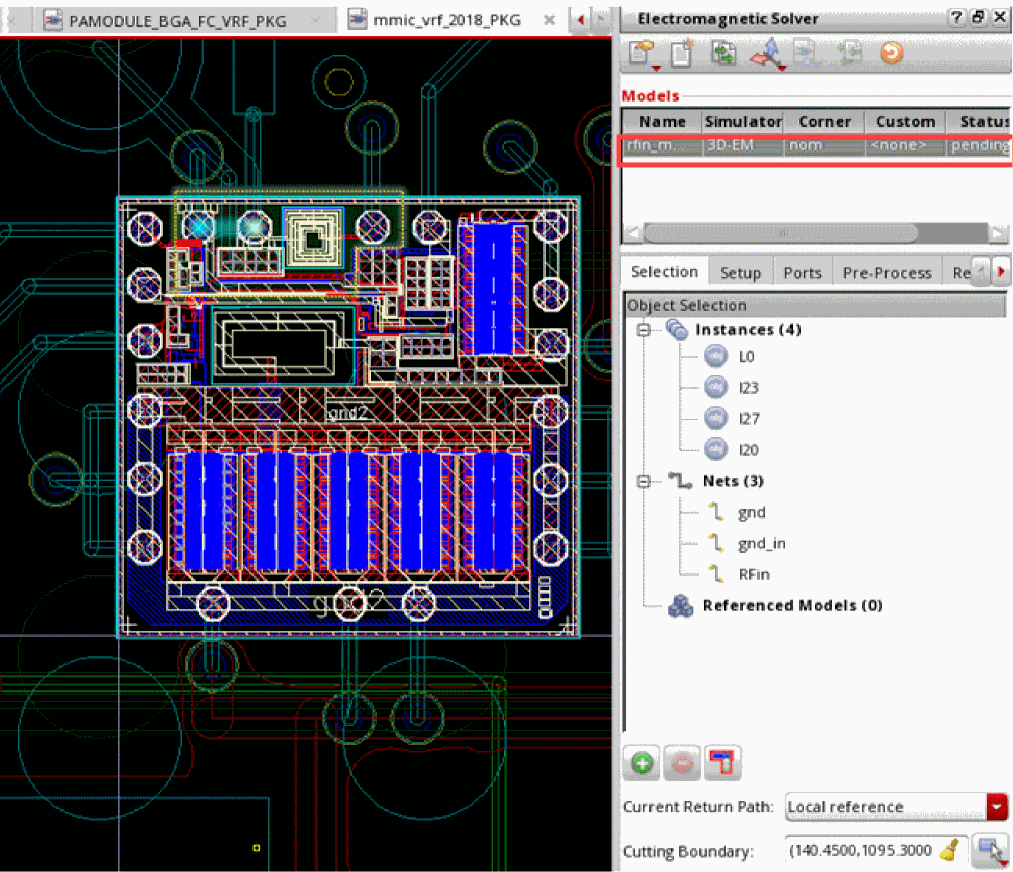Click the orange refresh icon in toolbar

pyautogui.click(x=891, y=54)
